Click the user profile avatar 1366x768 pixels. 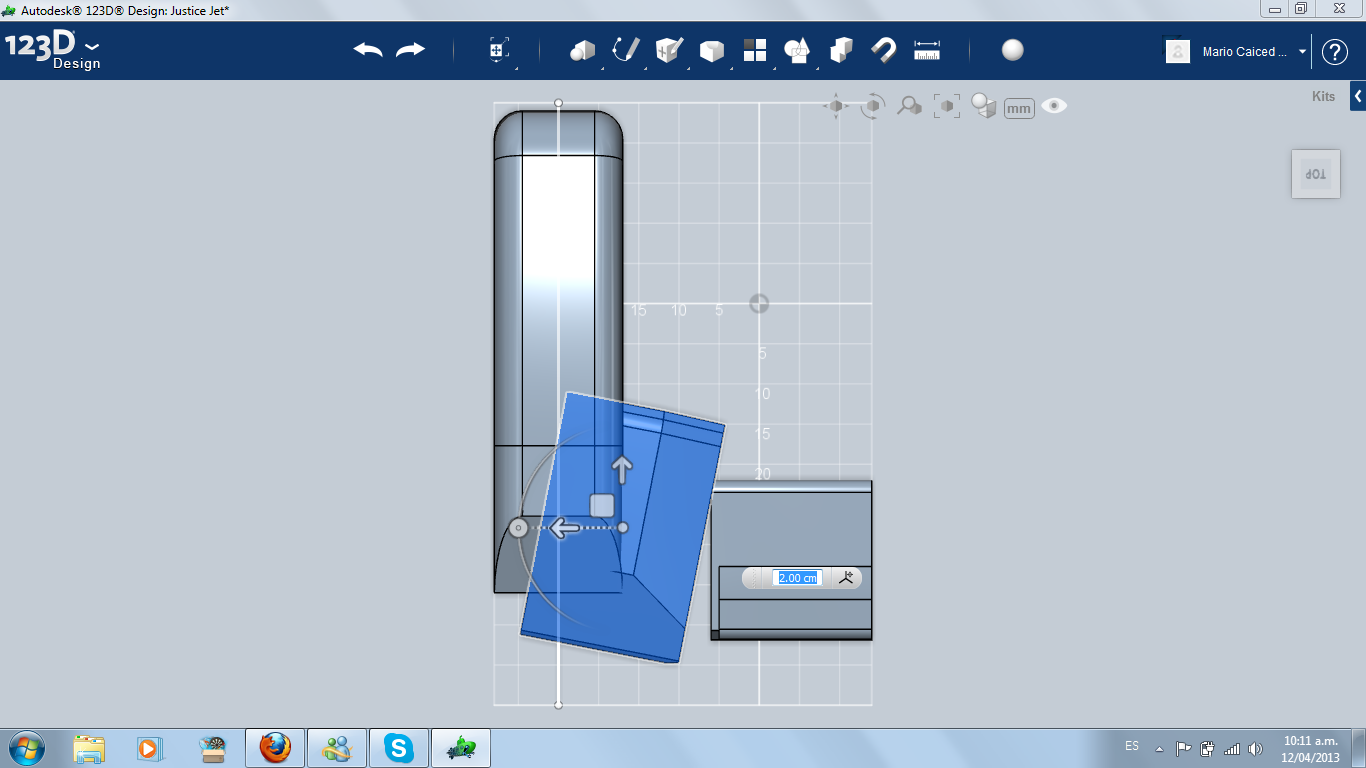[x=1178, y=51]
